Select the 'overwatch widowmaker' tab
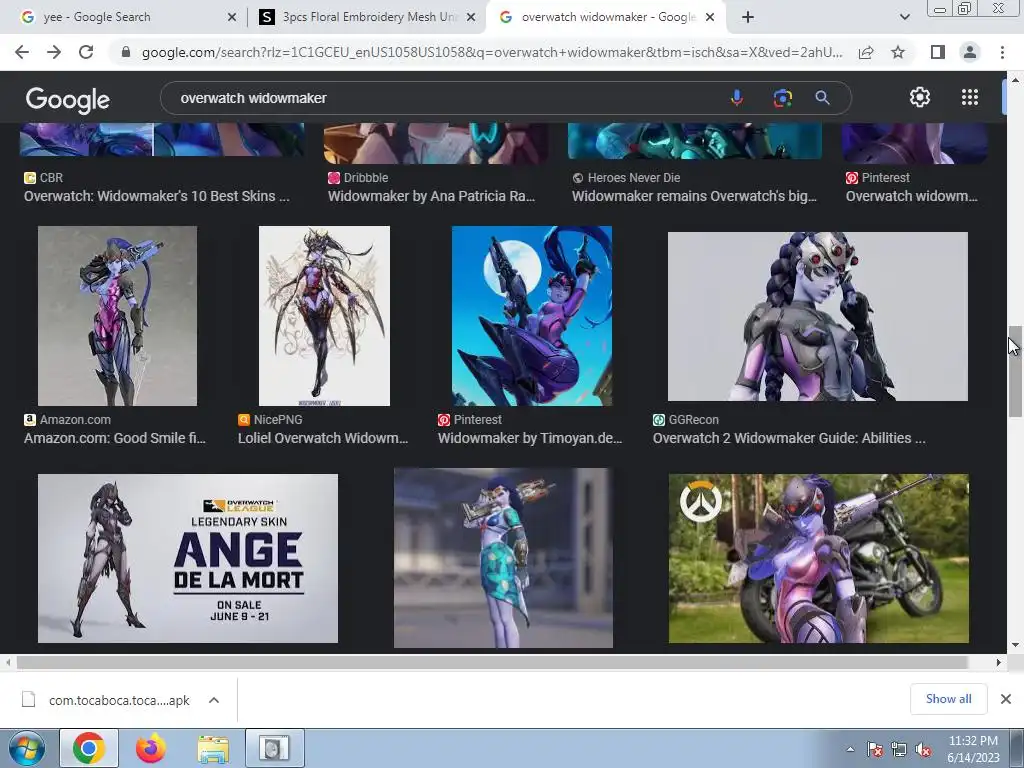Screen dimensions: 1024x768 (x=605, y=17)
